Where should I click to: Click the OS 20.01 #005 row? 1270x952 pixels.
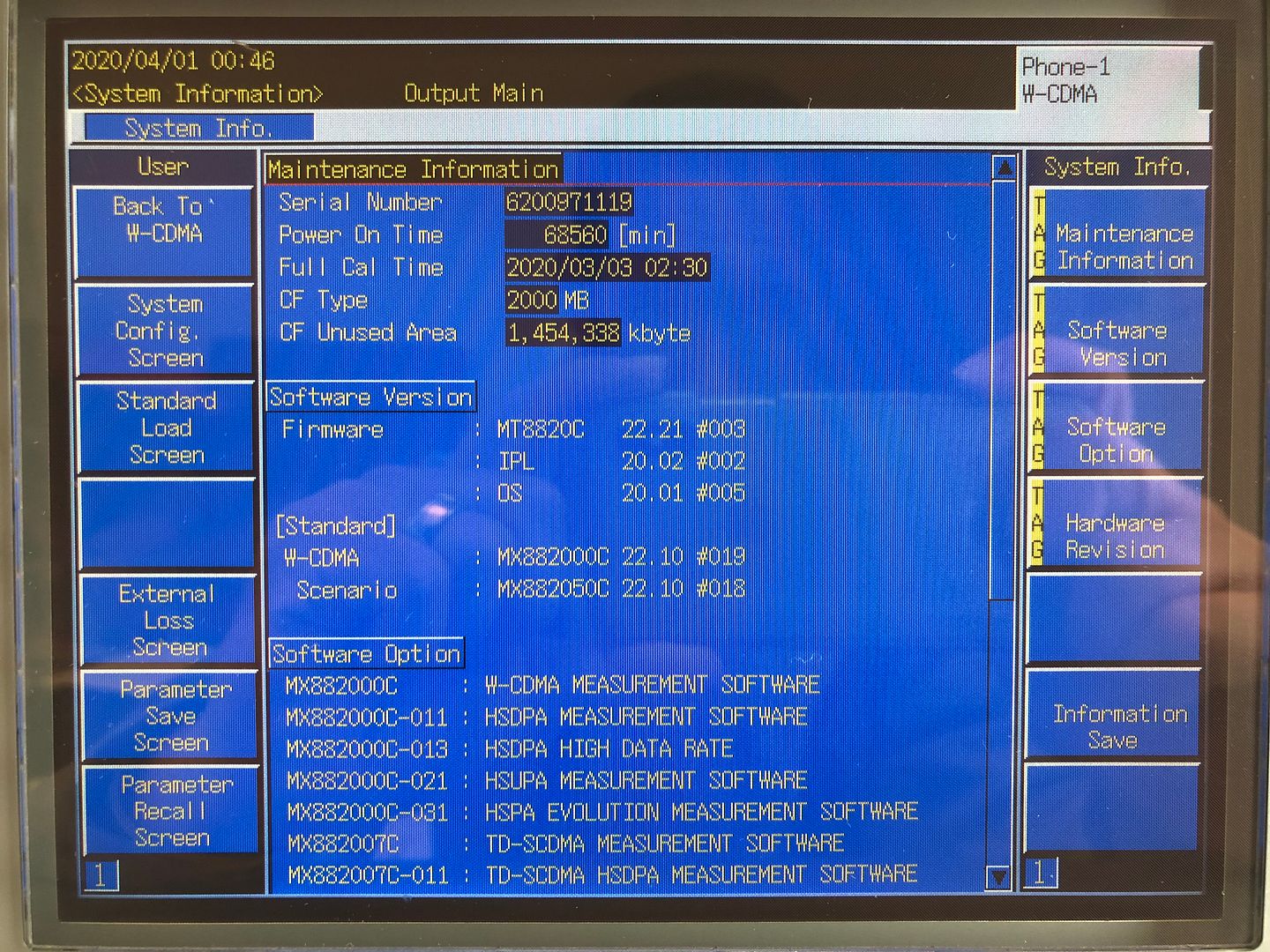(x=609, y=492)
